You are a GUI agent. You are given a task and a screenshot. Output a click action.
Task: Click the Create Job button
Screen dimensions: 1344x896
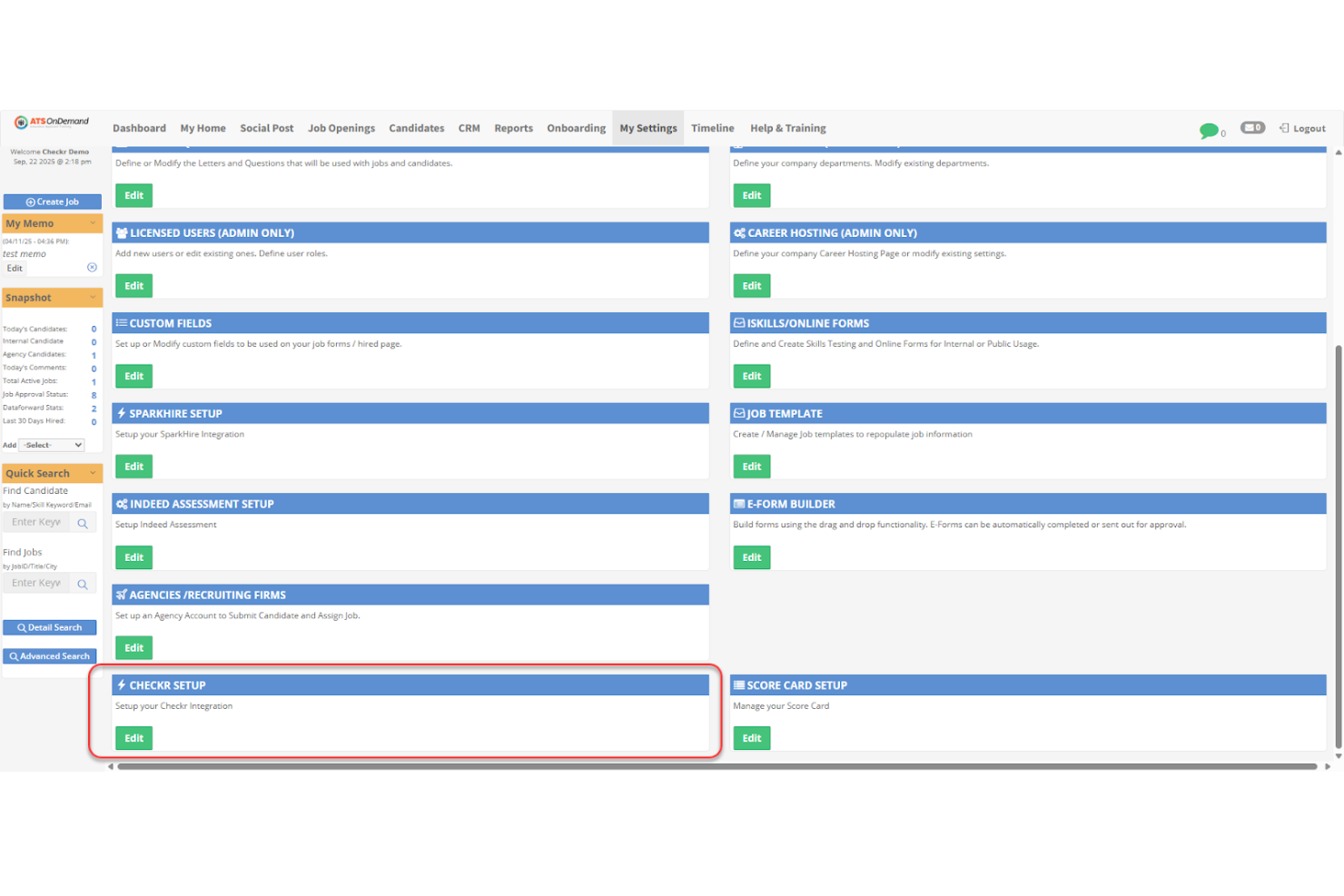[52, 201]
